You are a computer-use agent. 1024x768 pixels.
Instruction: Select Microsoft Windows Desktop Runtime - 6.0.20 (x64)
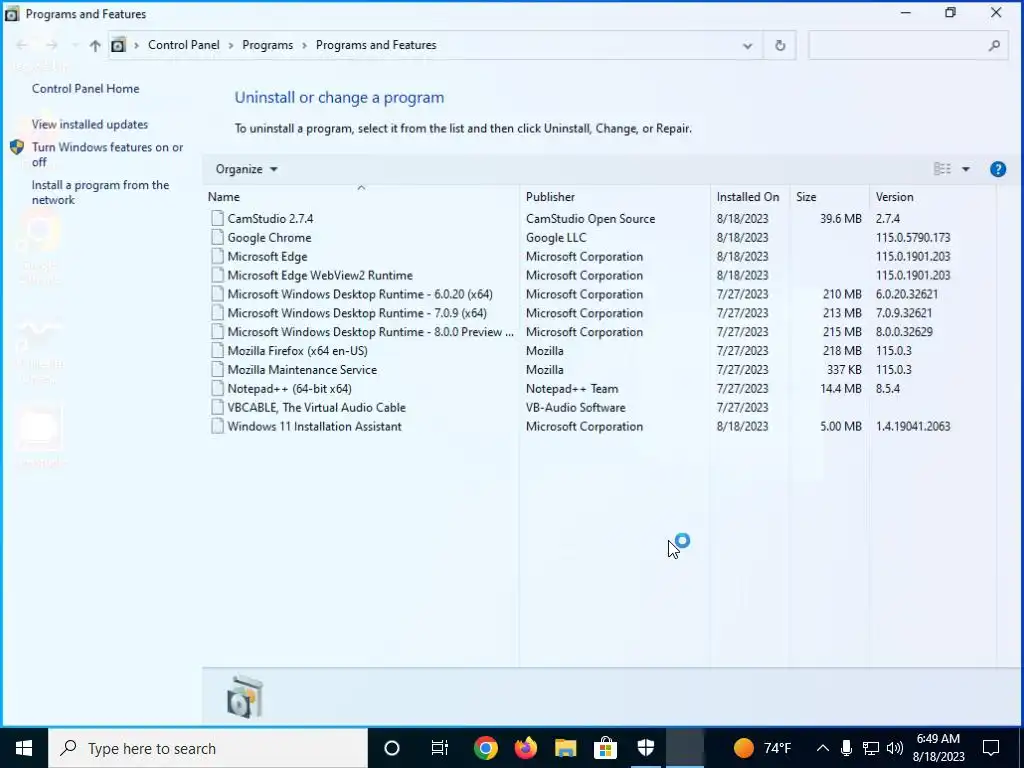(x=360, y=295)
